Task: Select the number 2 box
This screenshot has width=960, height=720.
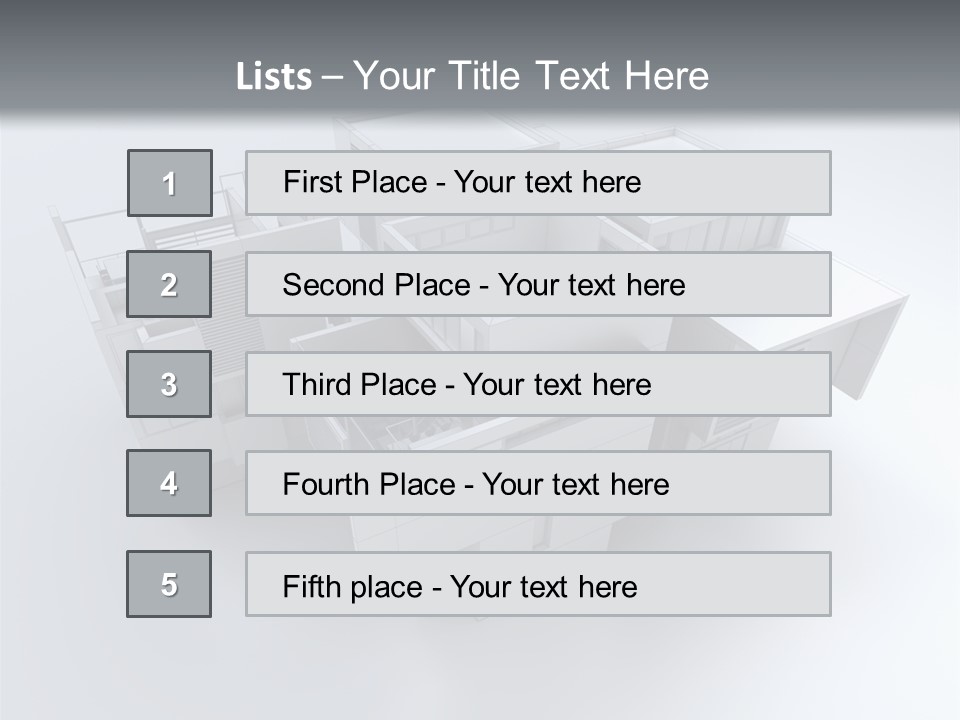Action: pos(169,284)
